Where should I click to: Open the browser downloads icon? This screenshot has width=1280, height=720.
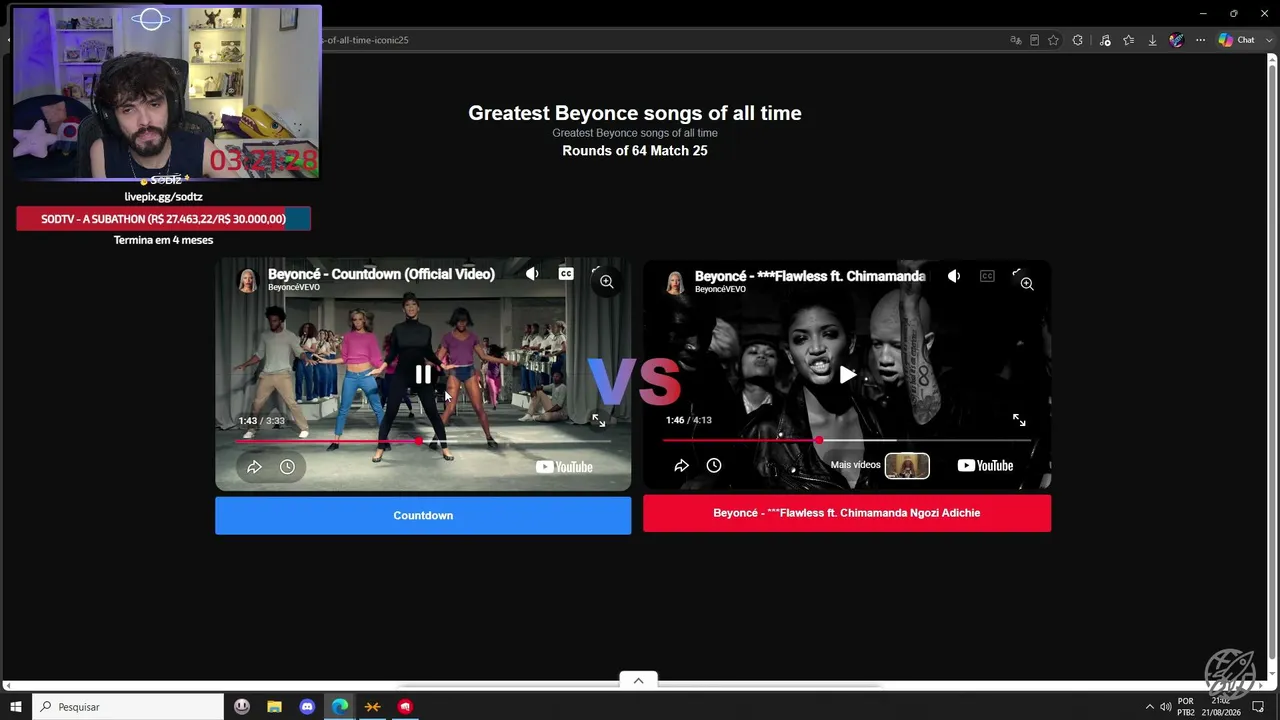(x=1152, y=40)
